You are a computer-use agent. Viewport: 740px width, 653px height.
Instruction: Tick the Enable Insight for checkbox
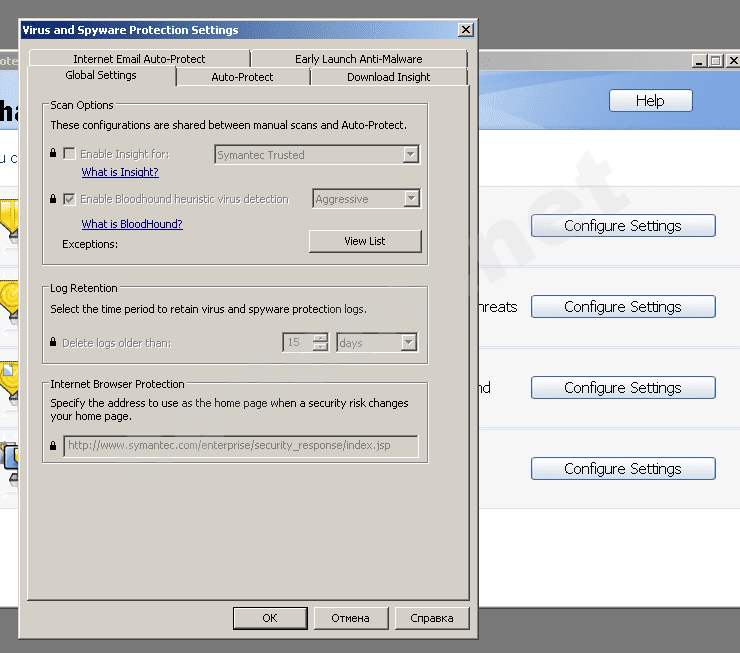(69, 153)
